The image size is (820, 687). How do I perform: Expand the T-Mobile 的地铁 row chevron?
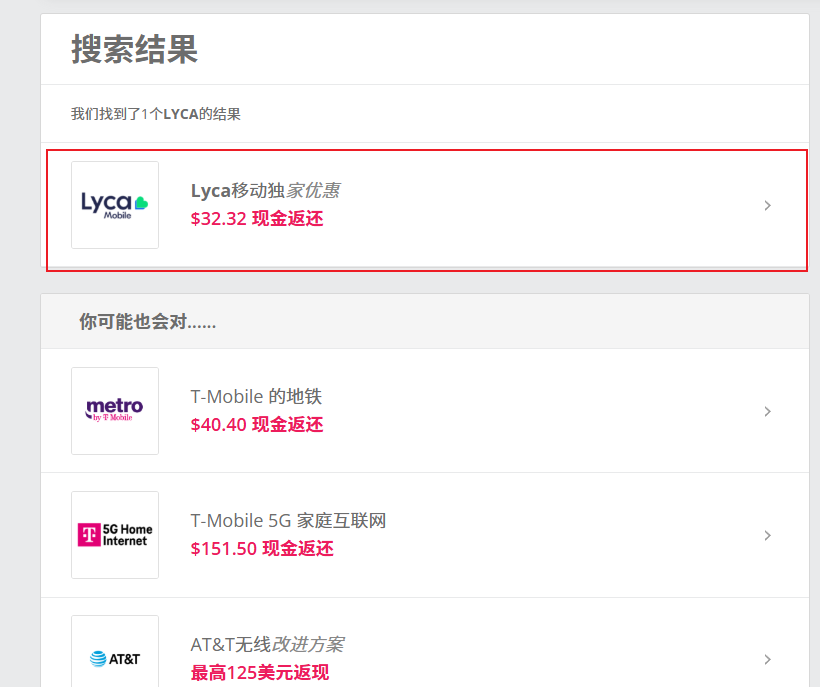(767, 411)
